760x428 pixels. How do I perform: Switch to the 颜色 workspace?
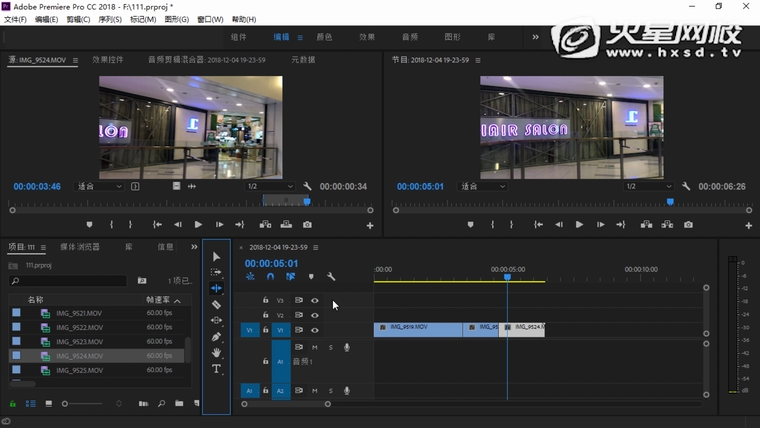click(x=324, y=37)
